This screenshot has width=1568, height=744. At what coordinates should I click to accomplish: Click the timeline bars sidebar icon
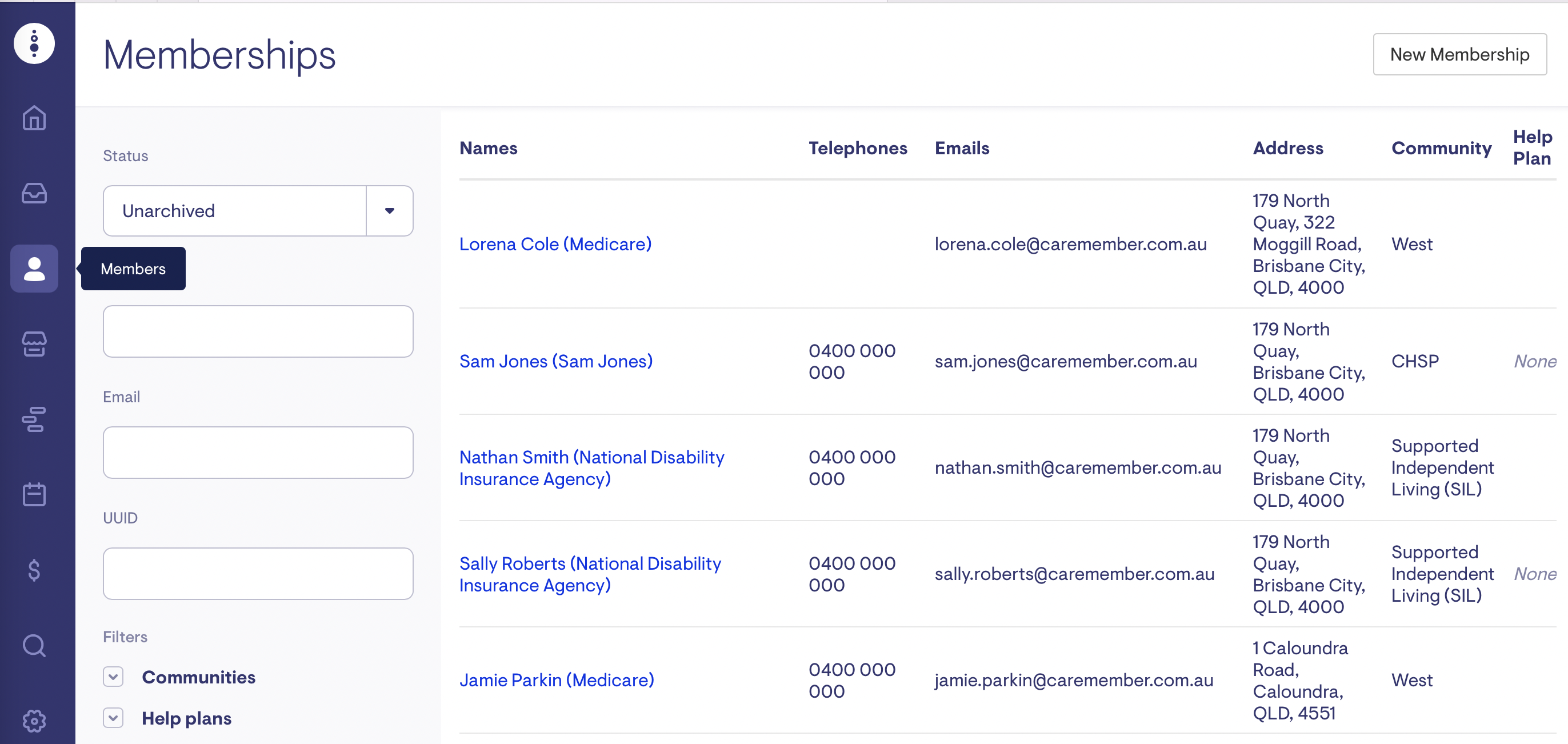[x=34, y=419]
